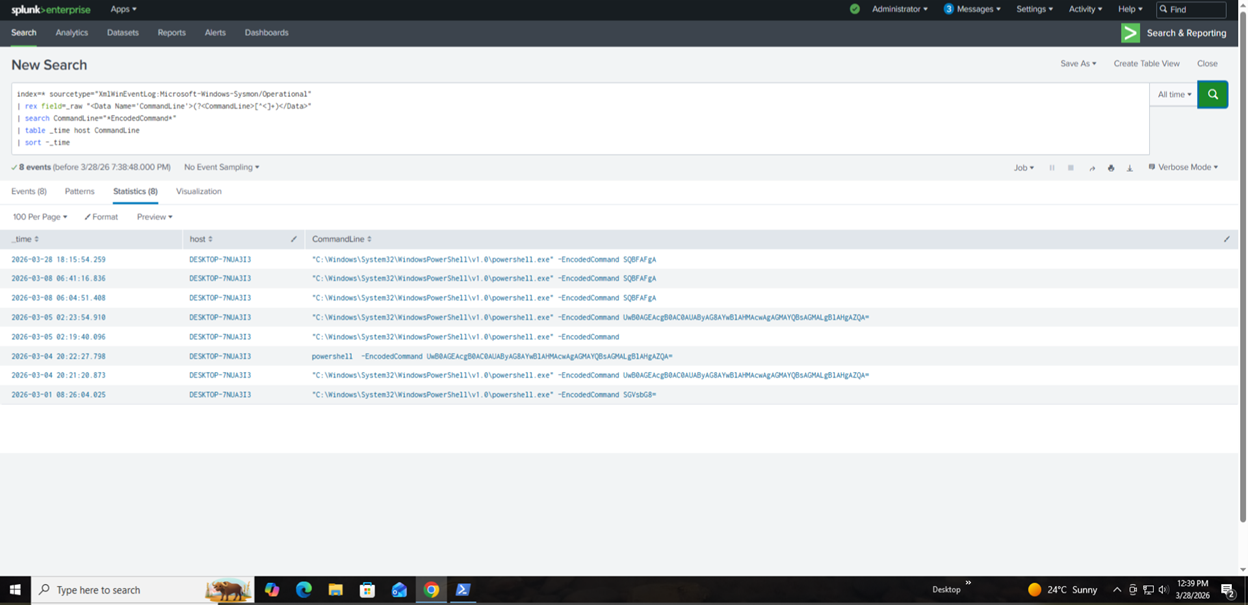1248x605 pixels.
Task: Pause the current search job
Action: pos(1053,168)
